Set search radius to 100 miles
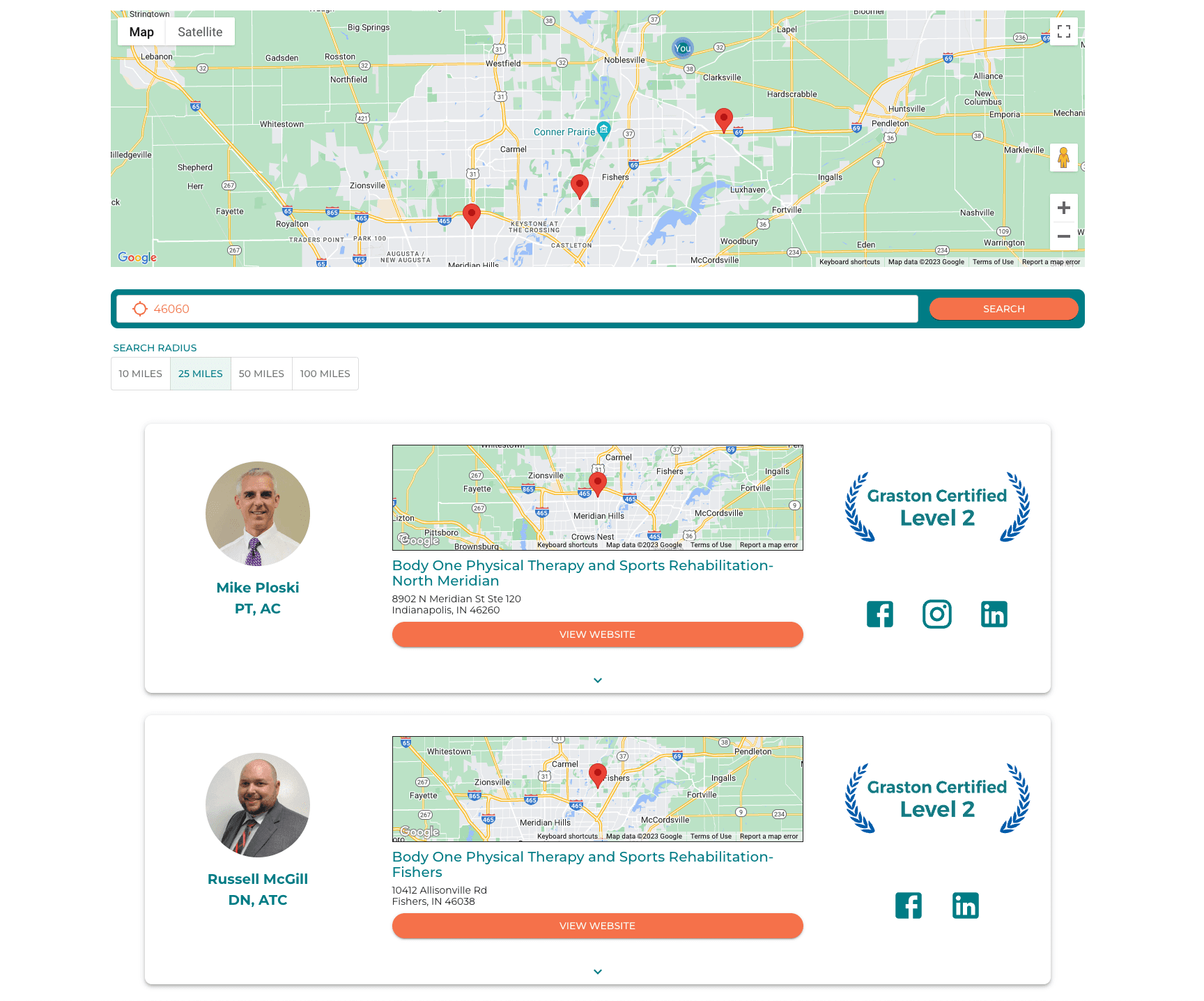This screenshot has width=1204, height=1001. (325, 374)
